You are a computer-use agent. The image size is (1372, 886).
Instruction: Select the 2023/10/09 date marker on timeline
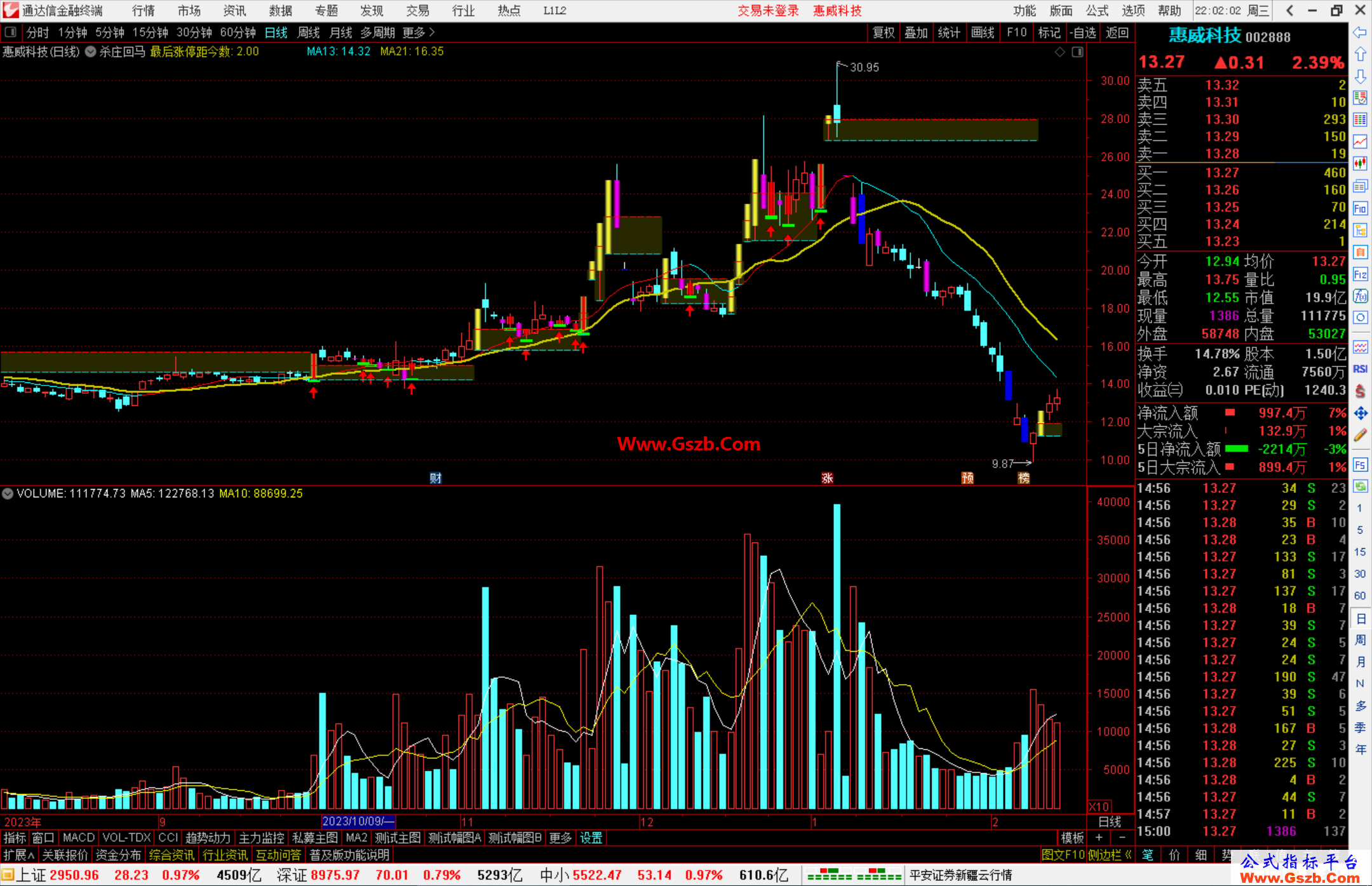pyautogui.click(x=358, y=821)
